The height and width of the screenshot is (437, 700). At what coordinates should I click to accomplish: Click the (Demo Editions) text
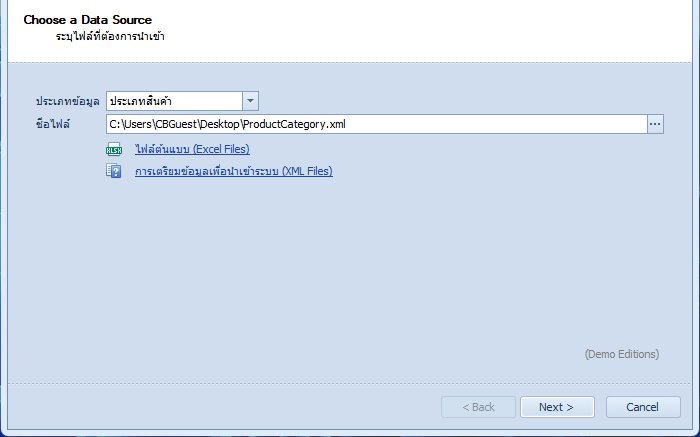622,354
